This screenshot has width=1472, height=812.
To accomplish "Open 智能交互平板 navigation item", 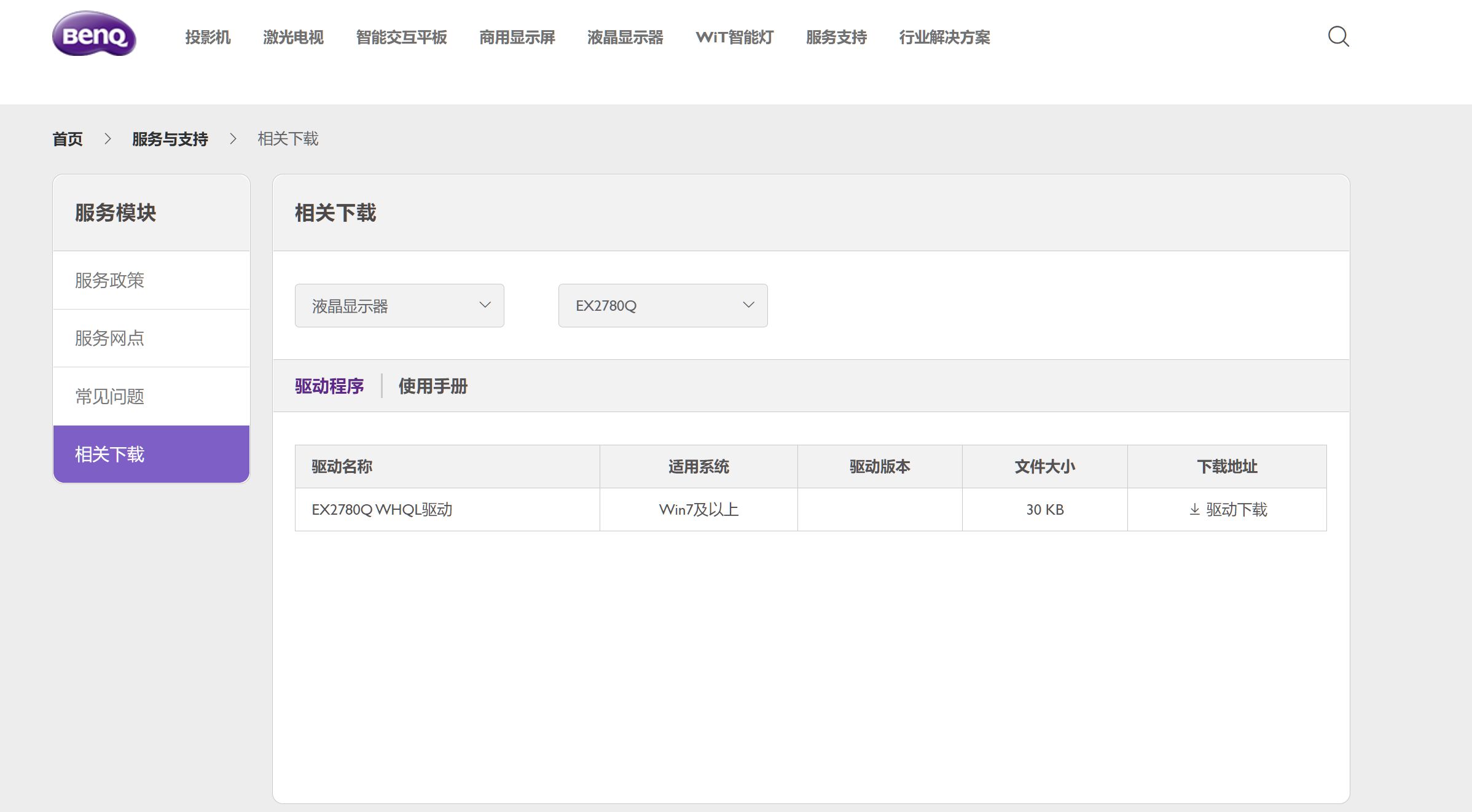I will (401, 37).
